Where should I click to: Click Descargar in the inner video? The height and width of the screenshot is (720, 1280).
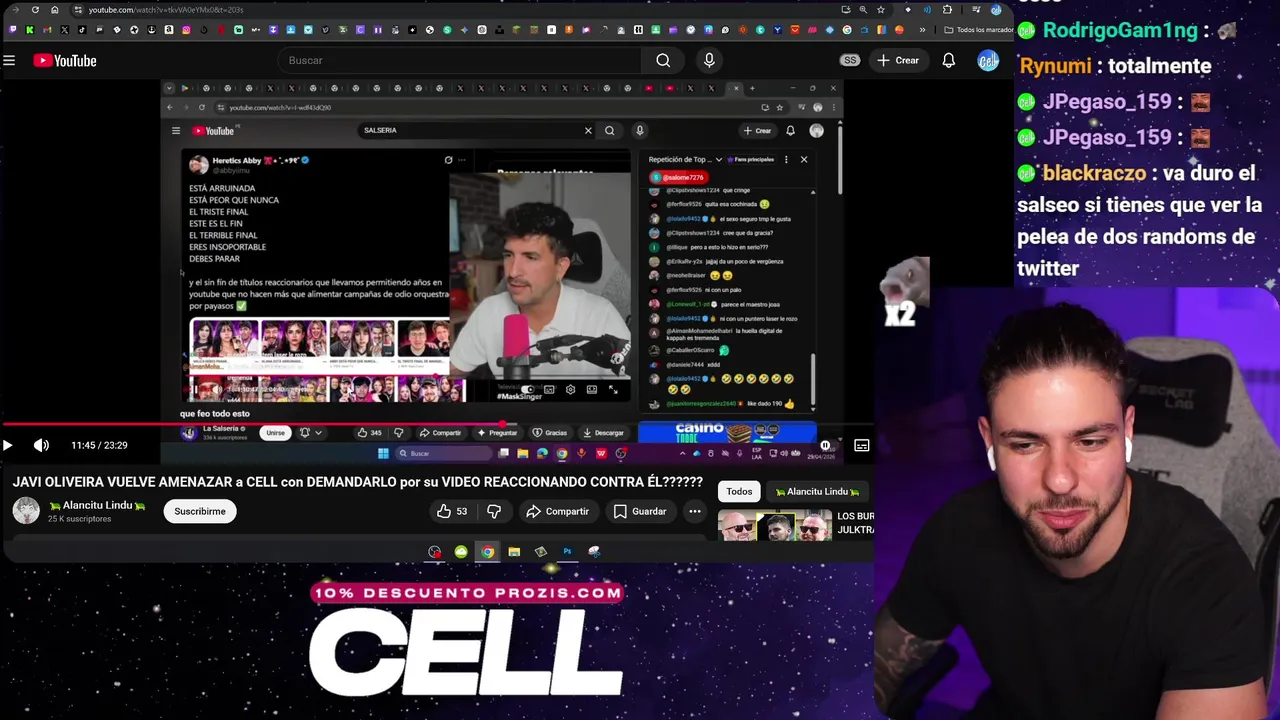(603, 433)
